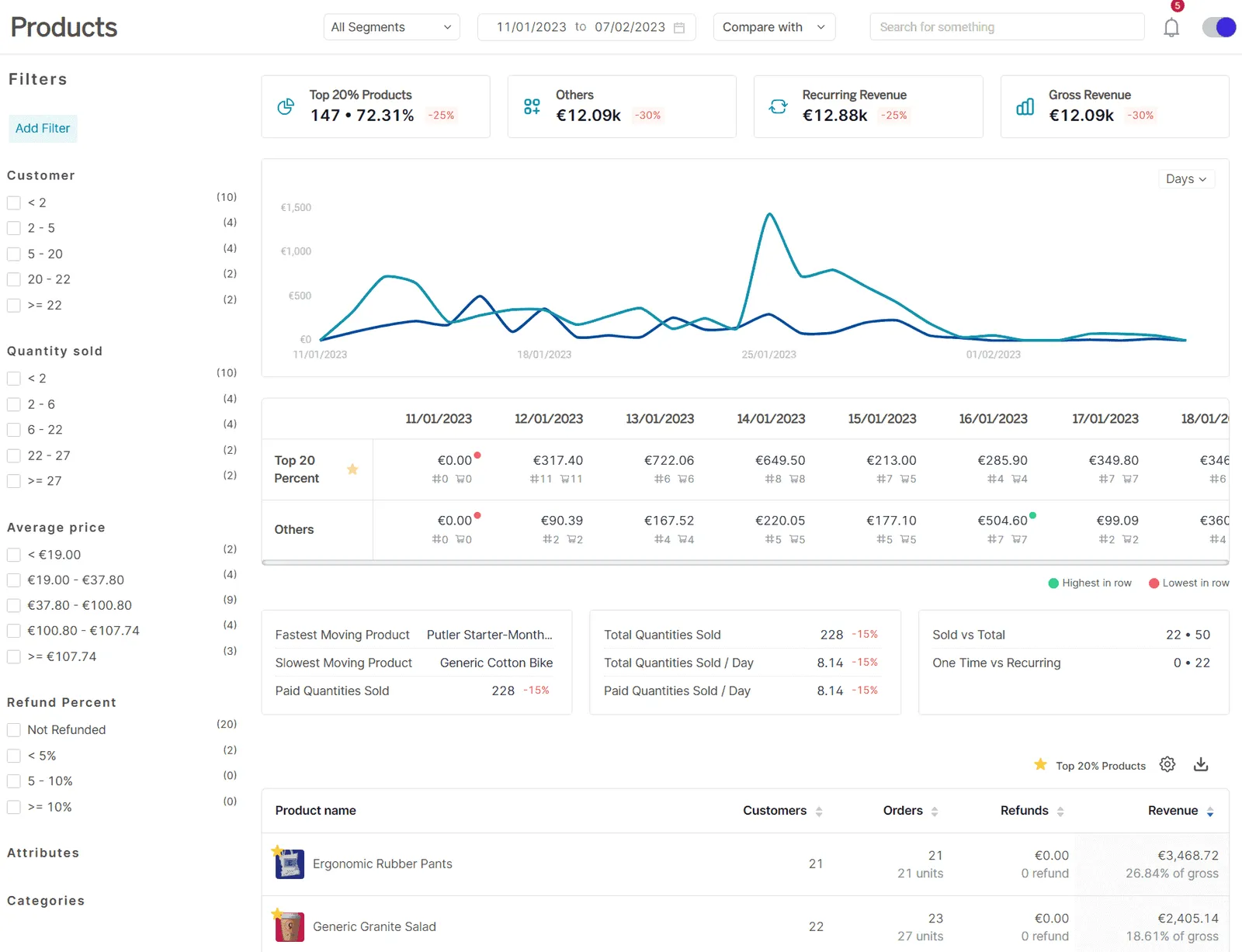Check Quantity sold '>= 27' filter
1242x952 pixels.
[x=14, y=481]
